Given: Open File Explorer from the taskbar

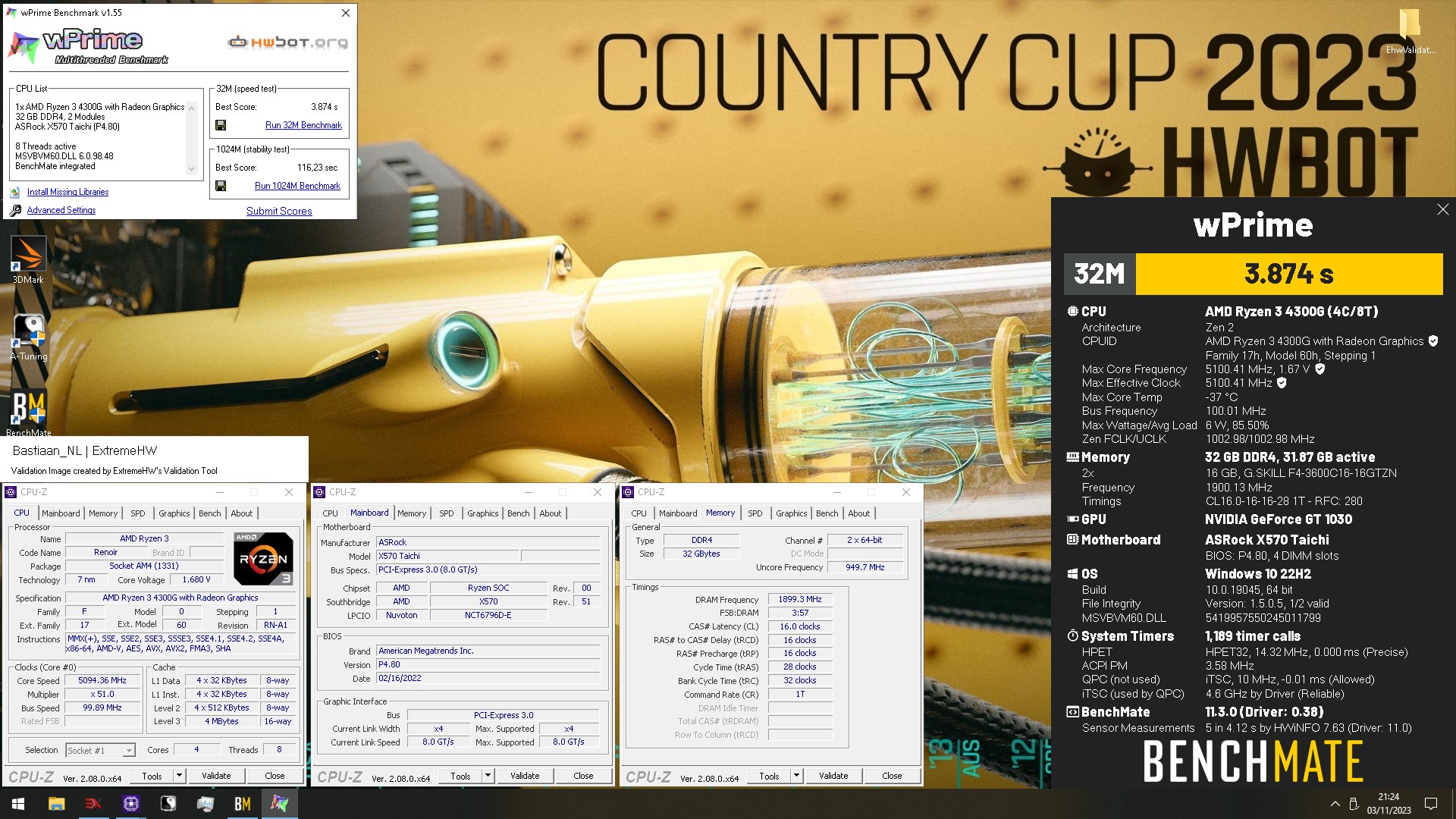Looking at the screenshot, I should click(56, 804).
